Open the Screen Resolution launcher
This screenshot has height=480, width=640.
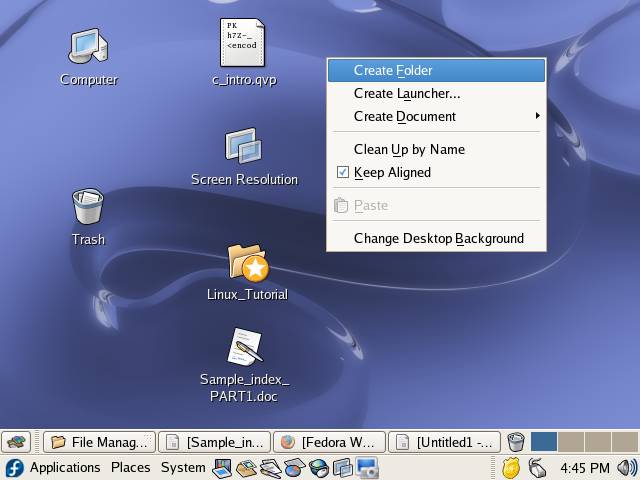coord(243,146)
